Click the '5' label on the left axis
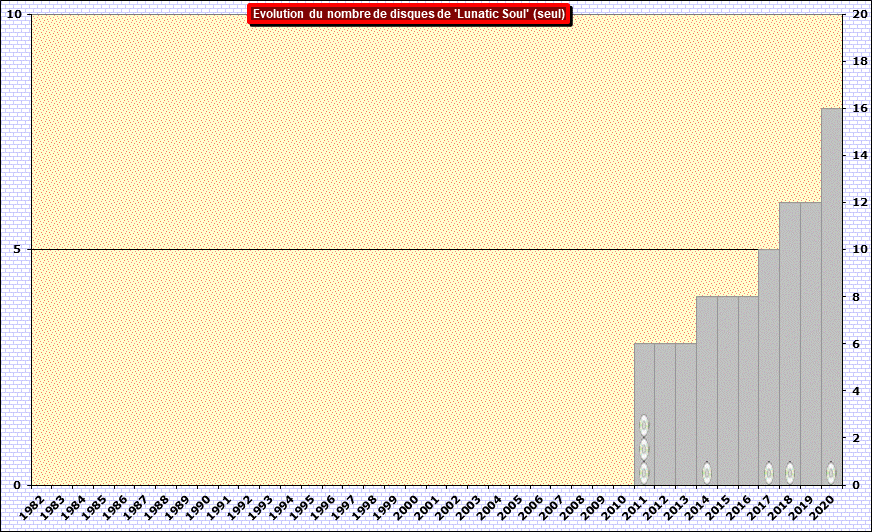872x532 pixels. (17, 250)
